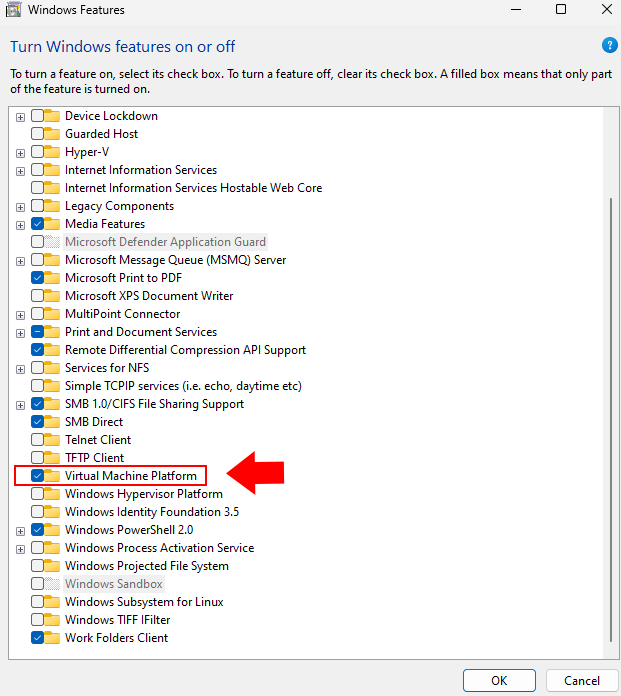Expand the Windows PowerShell 2.0 node
This screenshot has height=696, width=621.
(x=20, y=531)
